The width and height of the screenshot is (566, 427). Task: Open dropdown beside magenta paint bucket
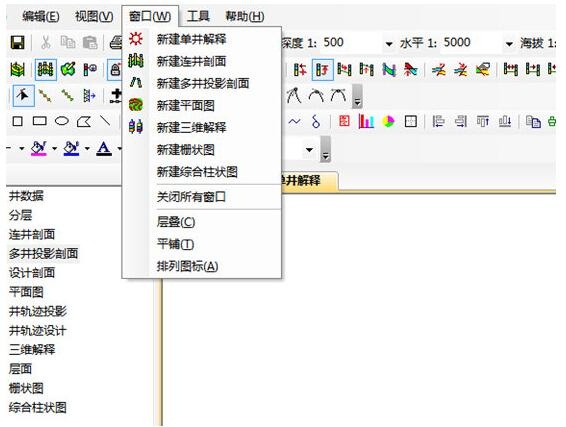coord(55,148)
